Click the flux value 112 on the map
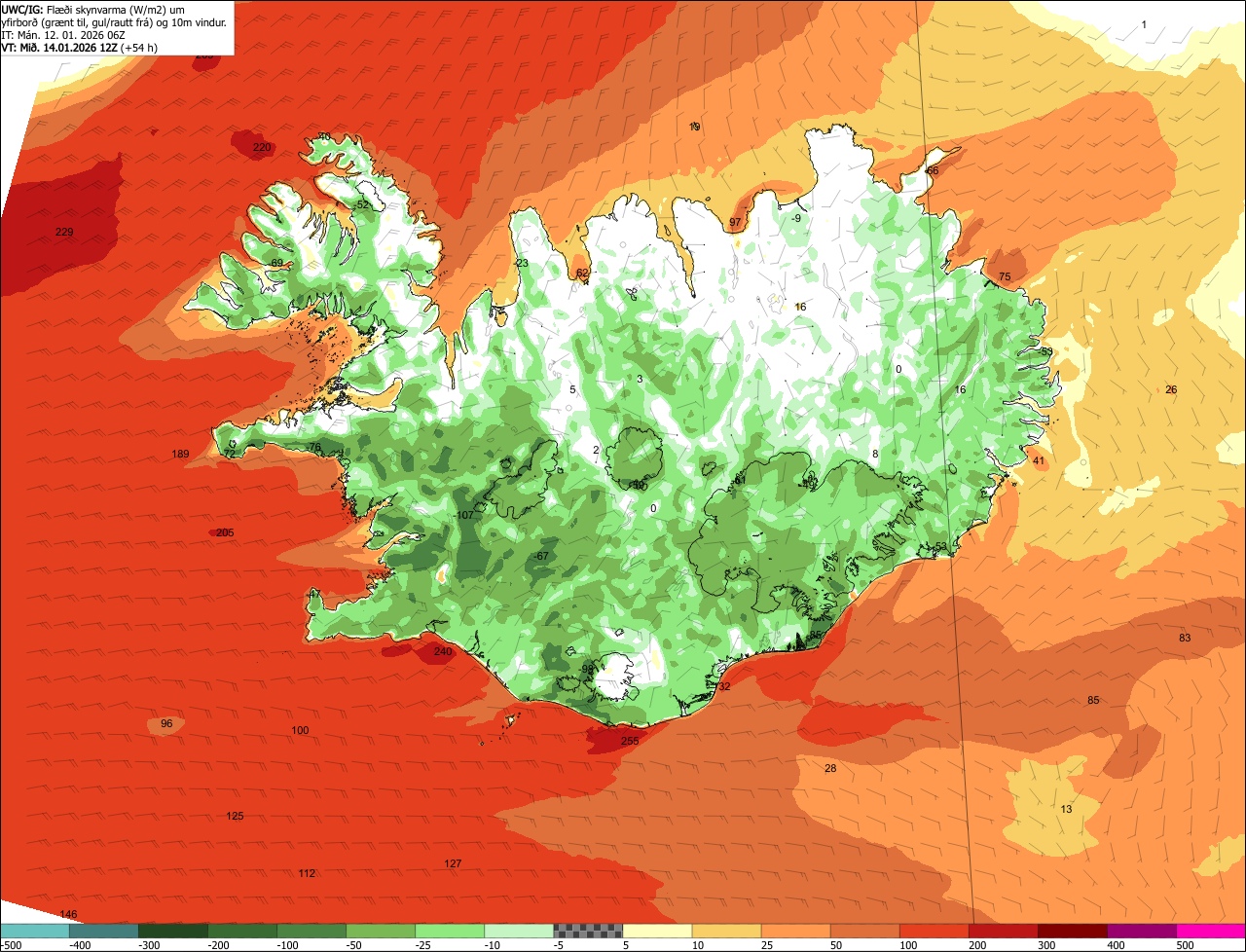The height and width of the screenshot is (952, 1246). (x=307, y=873)
